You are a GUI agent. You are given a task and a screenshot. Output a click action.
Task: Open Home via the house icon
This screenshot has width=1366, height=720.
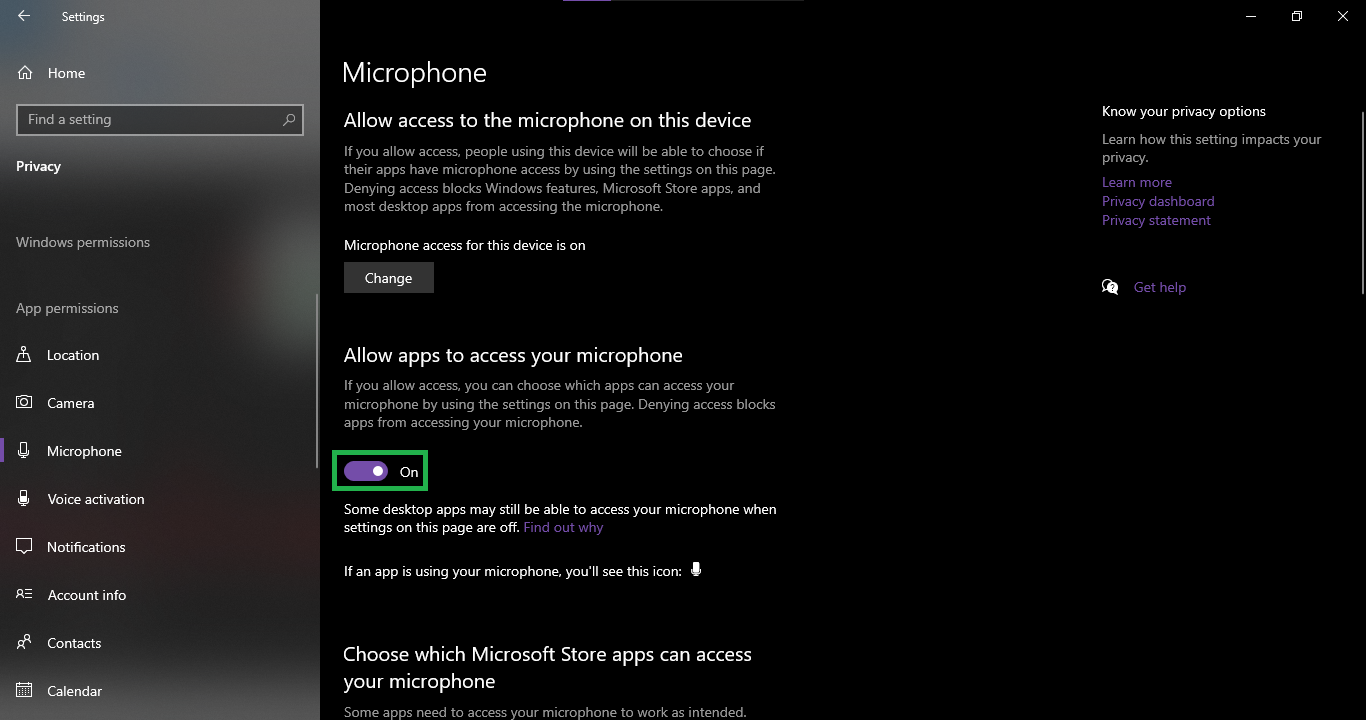25,73
